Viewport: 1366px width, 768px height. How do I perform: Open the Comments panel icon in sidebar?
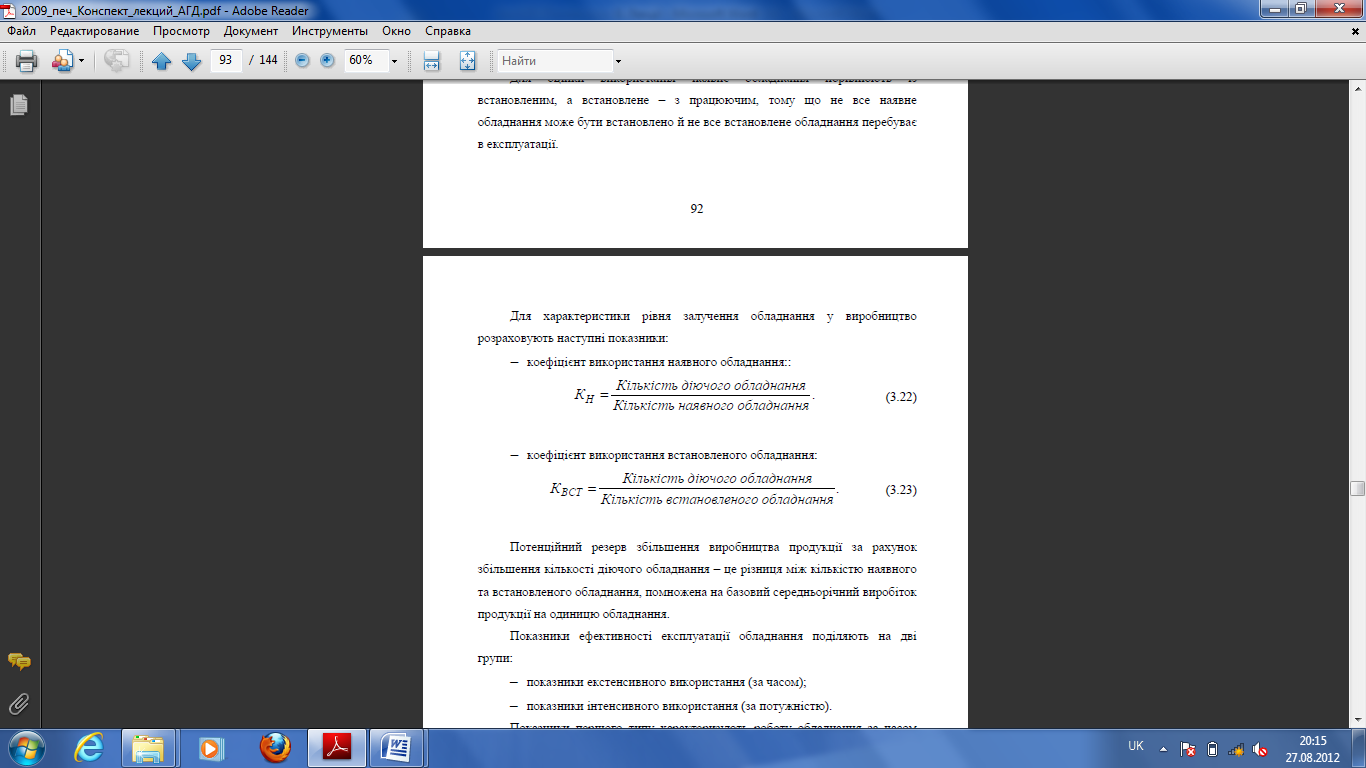coord(19,661)
